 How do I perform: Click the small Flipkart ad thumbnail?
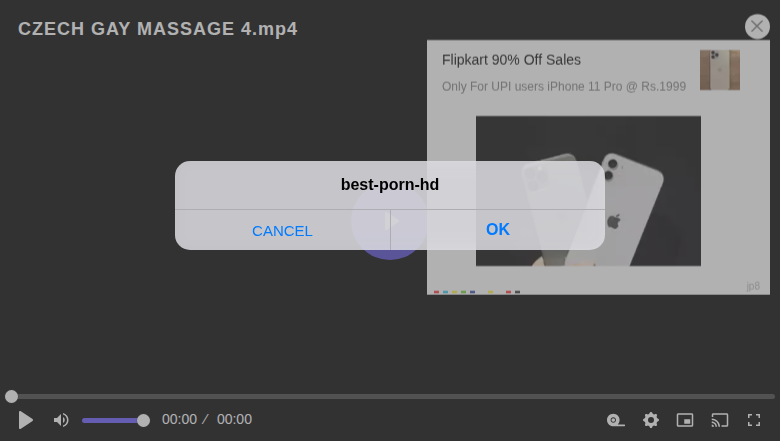[719, 70]
